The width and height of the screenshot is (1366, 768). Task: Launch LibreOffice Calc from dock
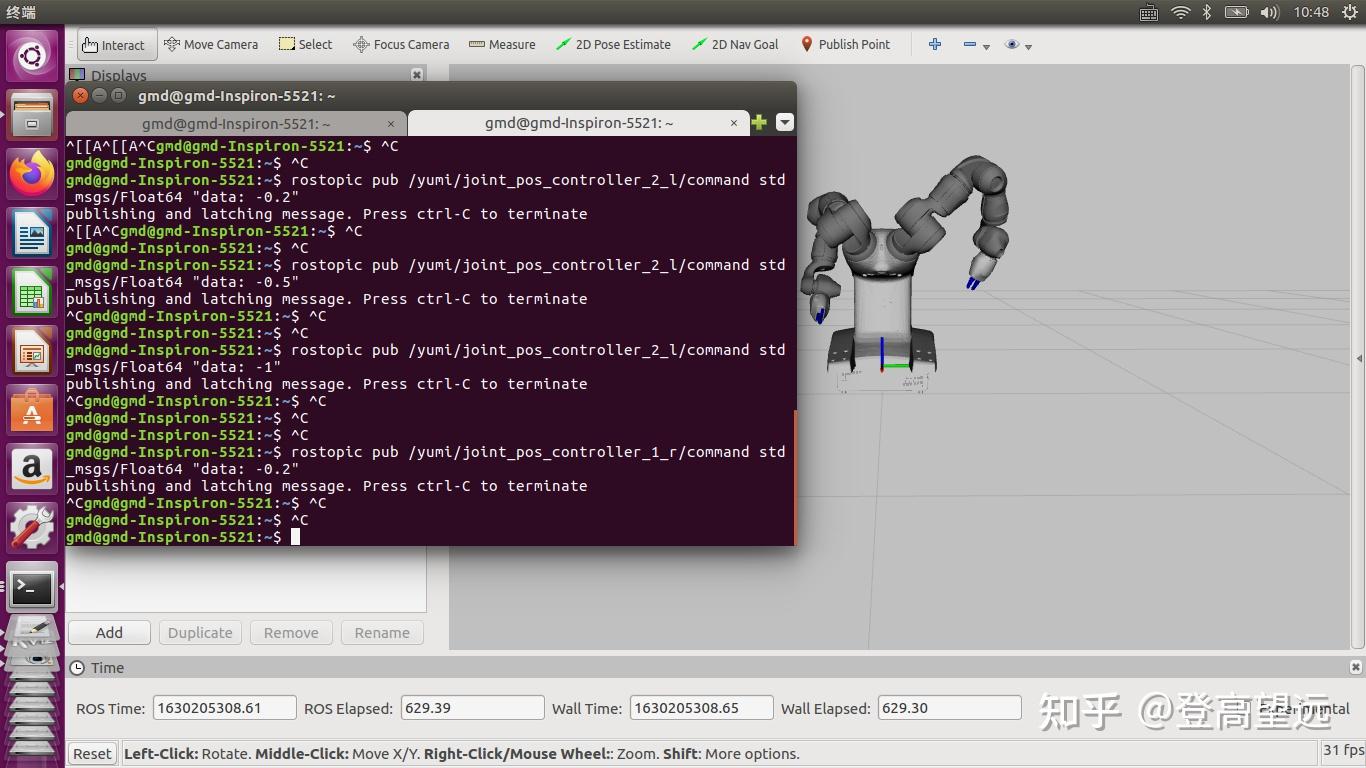pos(32,292)
